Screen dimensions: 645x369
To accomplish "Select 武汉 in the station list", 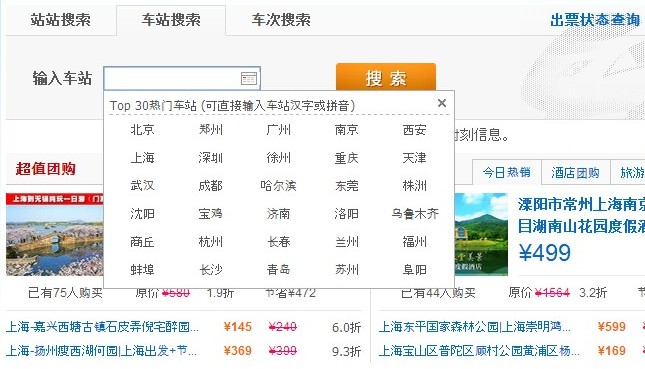I will coord(142,186).
